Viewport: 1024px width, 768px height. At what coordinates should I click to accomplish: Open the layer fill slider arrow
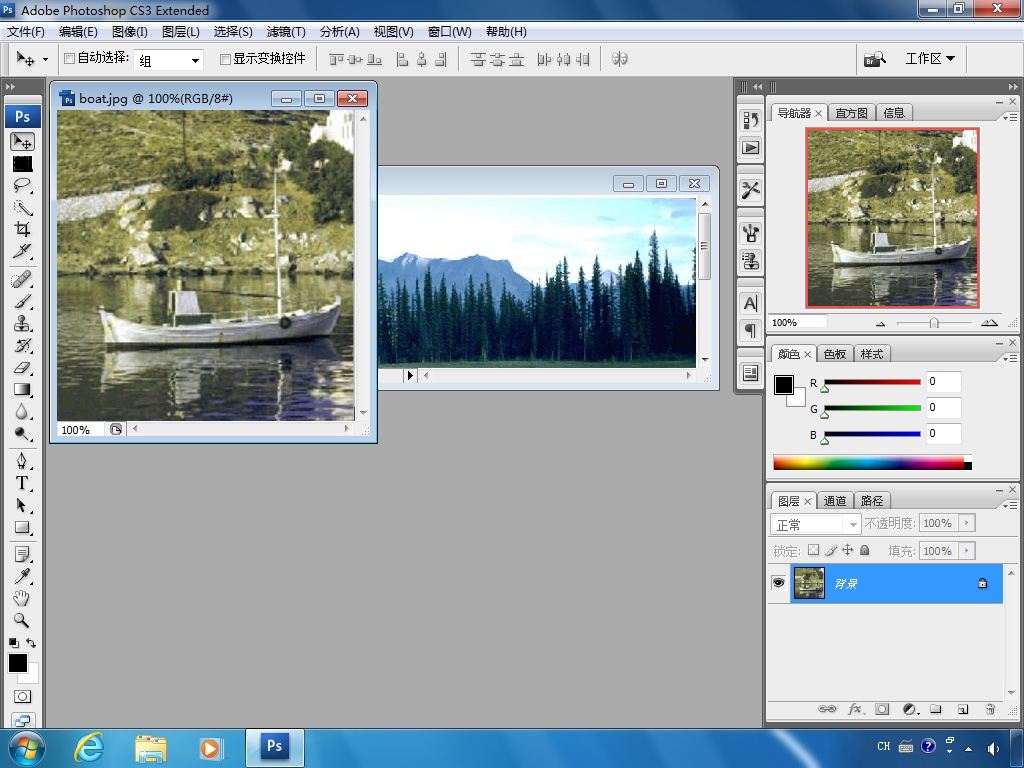[x=967, y=551]
